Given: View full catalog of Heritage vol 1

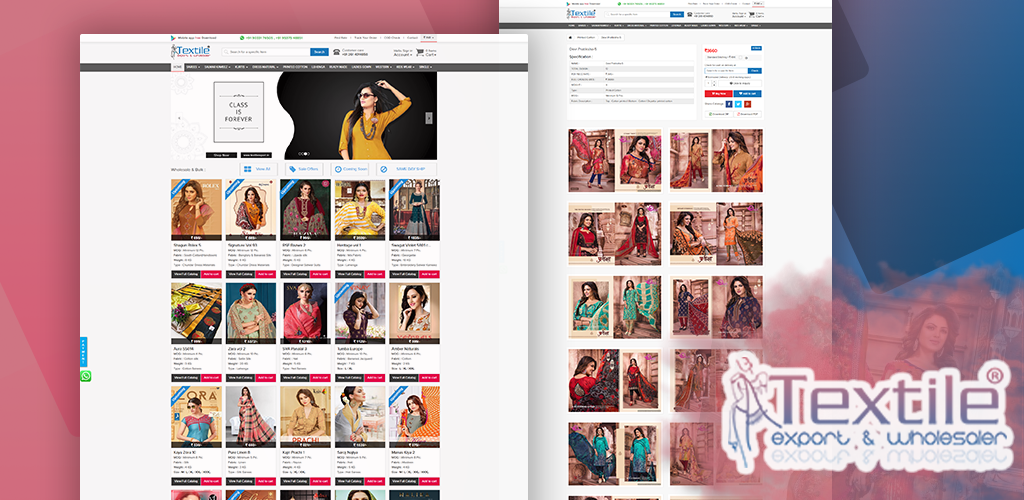Looking at the screenshot, I should click(x=349, y=274).
